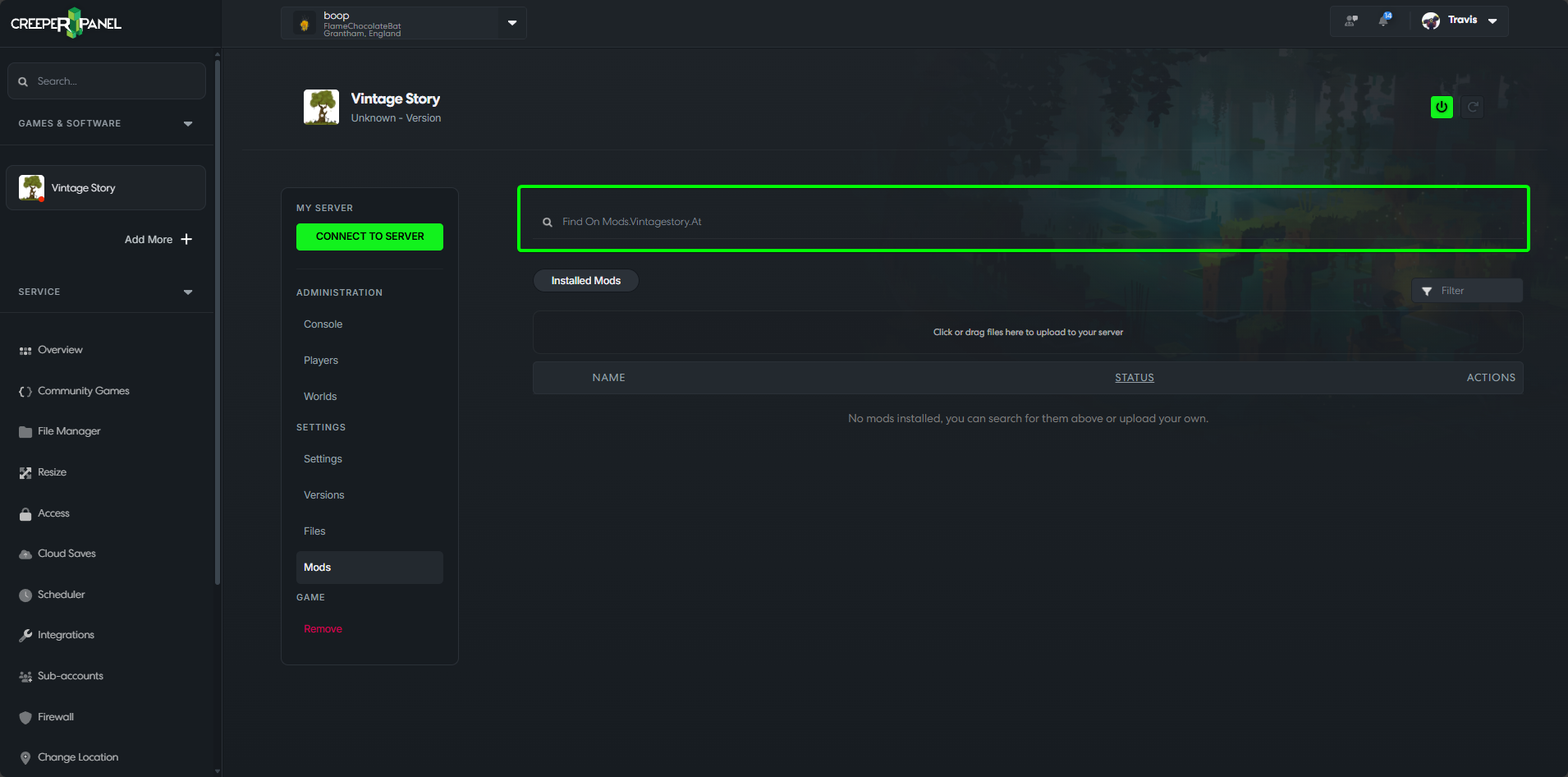
Task: Open the notifications bell icon
Action: (1384, 21)
